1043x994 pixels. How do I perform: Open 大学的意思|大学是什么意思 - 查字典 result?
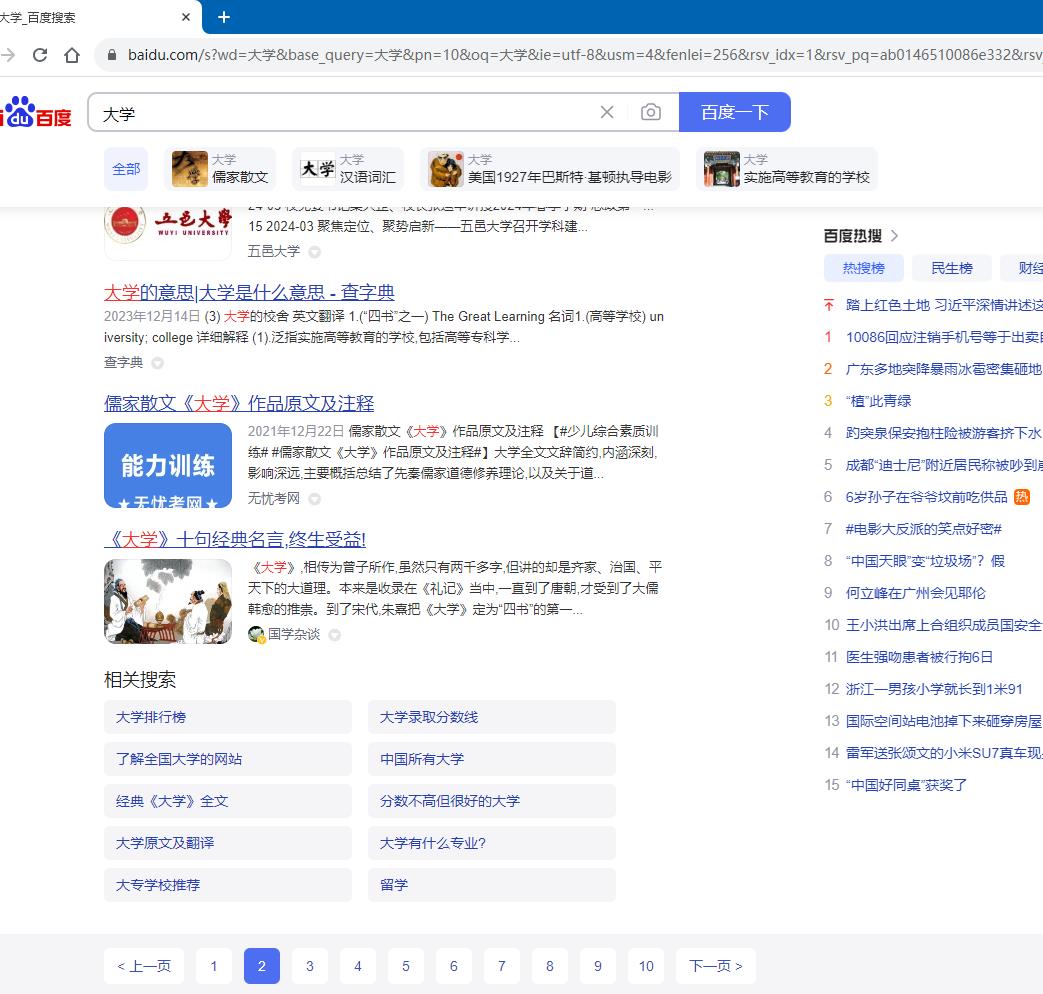point(249,292)
